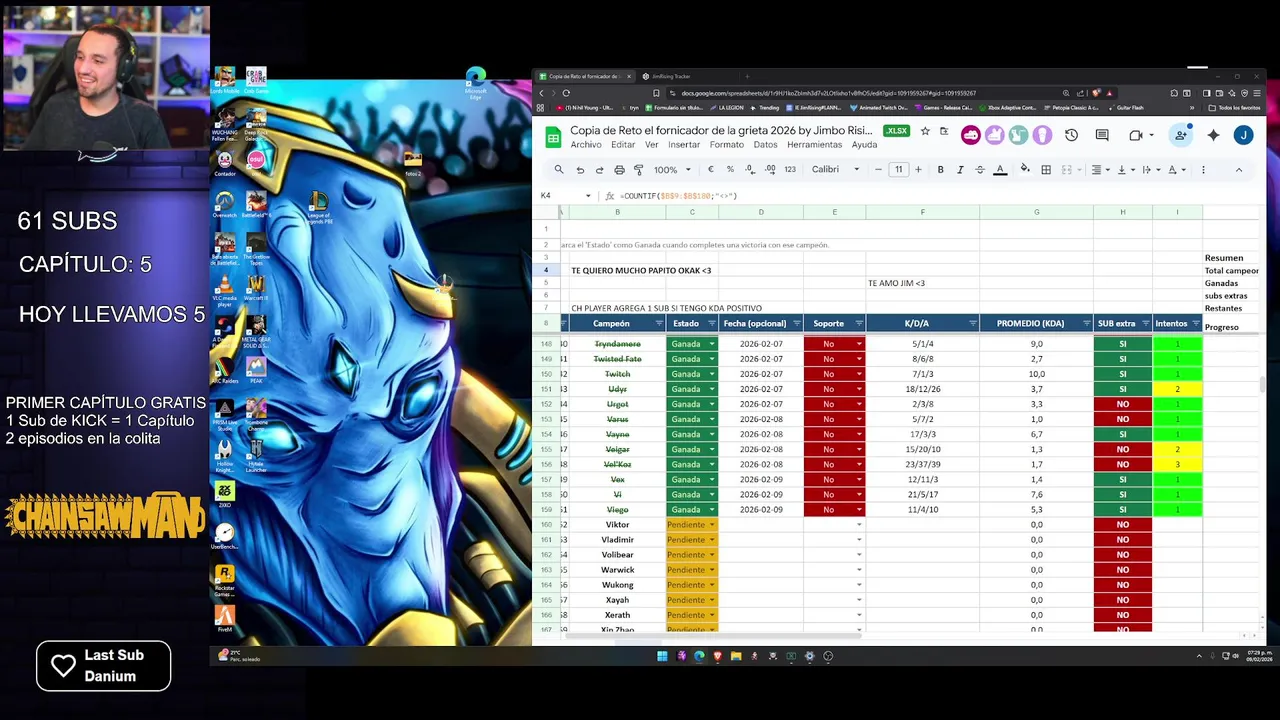Screen dimensions: 1280x720
Task: Open Estado dropdown for Xayah row
Action: pos(711,600)
